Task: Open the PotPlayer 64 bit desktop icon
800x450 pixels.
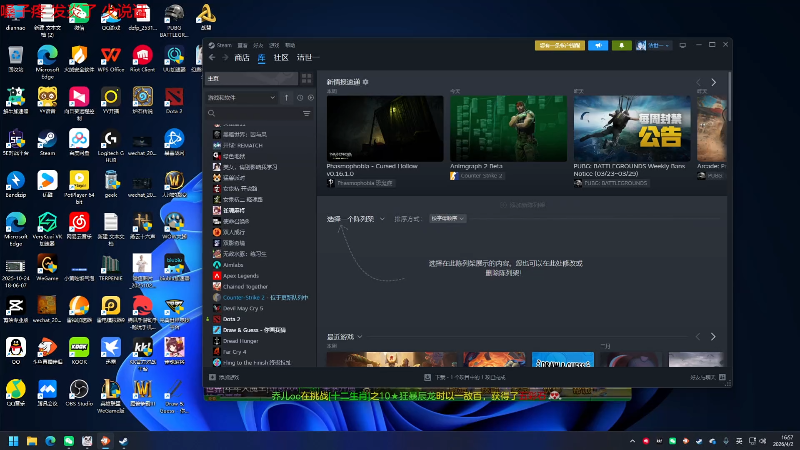Action: point(79,187)
